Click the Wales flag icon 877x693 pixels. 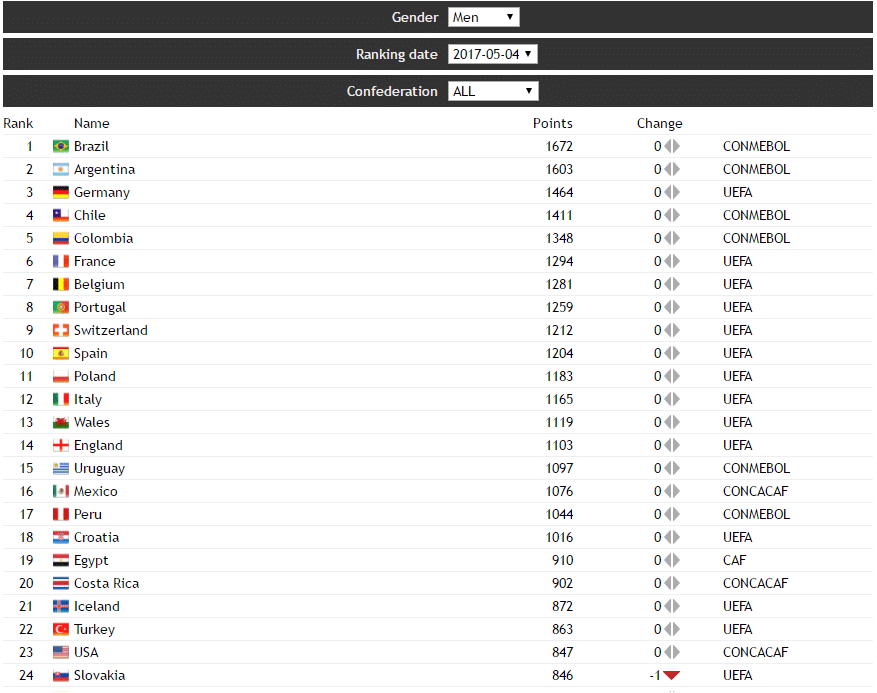(x=60, y=422)
